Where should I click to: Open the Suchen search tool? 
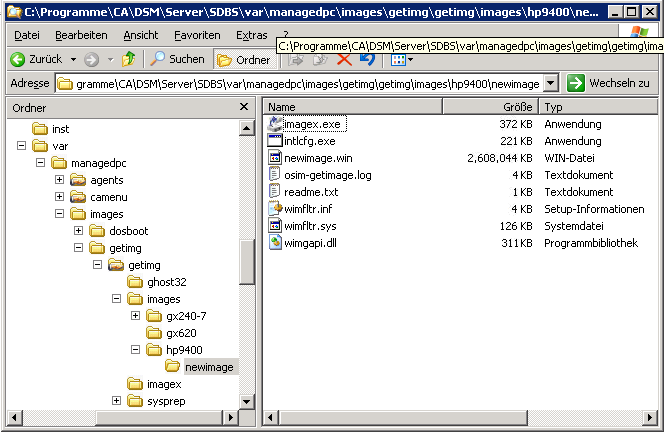click(177, 59)
